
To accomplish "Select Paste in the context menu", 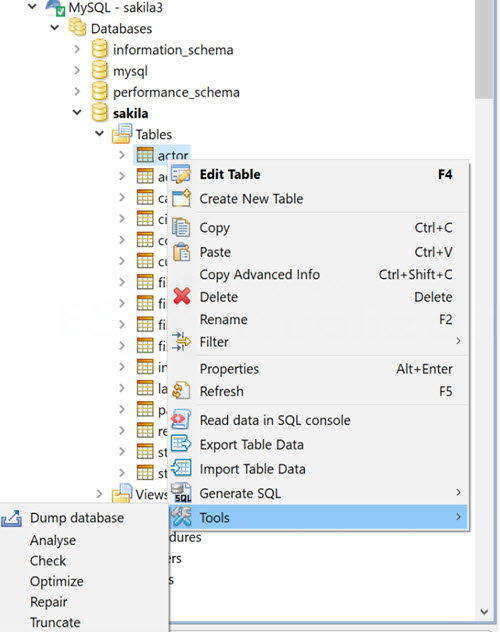I will pyautogui.click(x=319, y=252).
